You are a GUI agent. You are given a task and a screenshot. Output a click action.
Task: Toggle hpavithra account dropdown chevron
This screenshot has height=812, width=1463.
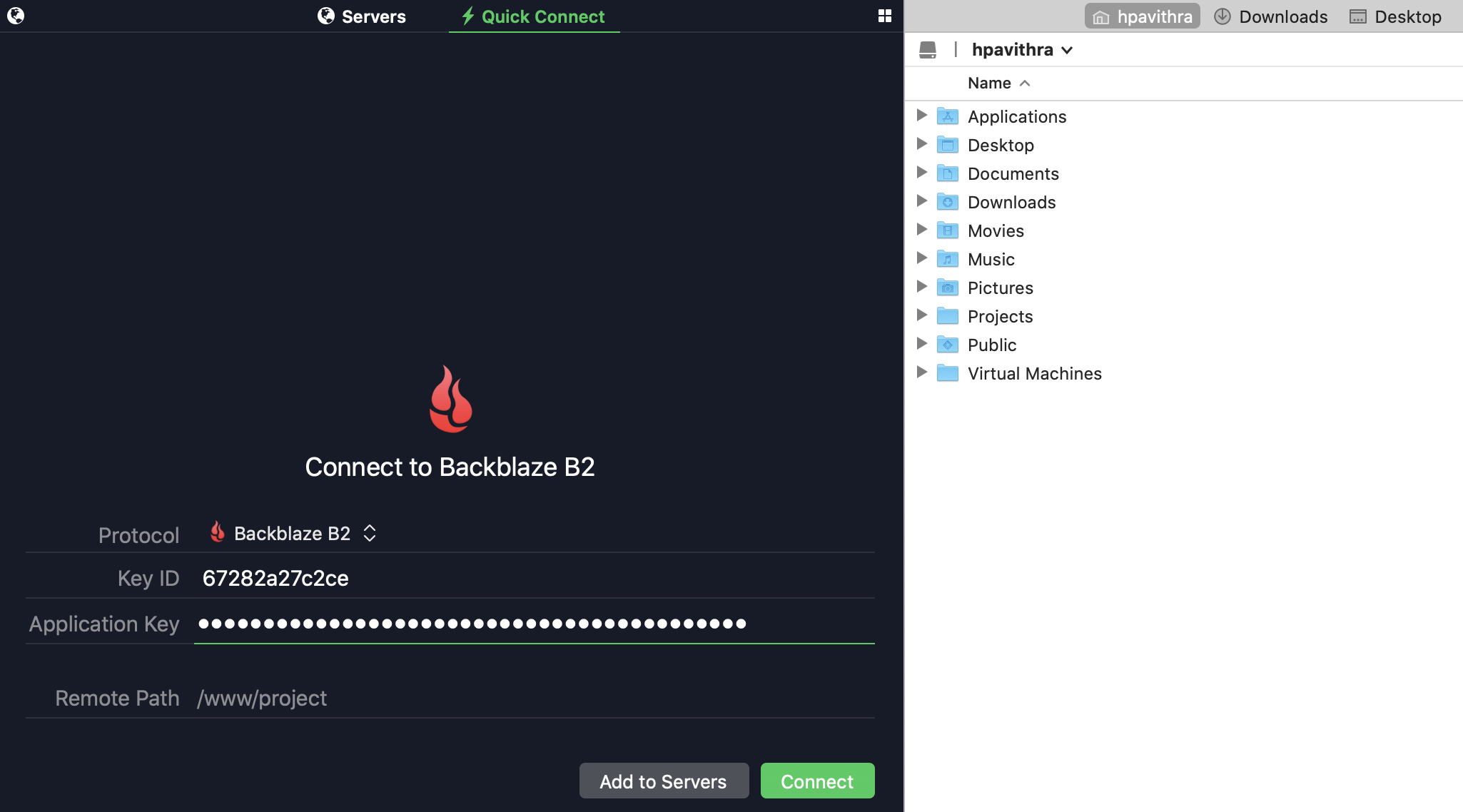click(1069, 49)
